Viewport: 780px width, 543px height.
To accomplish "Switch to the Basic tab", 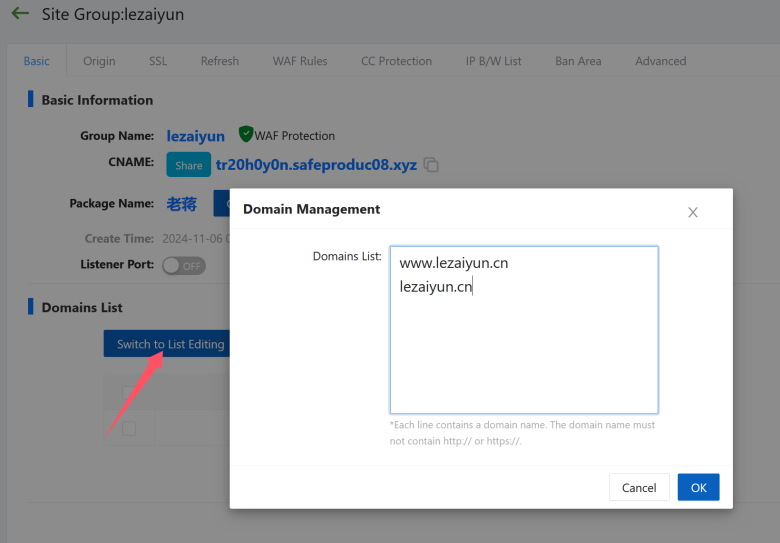I will click(x=37, y=61).
